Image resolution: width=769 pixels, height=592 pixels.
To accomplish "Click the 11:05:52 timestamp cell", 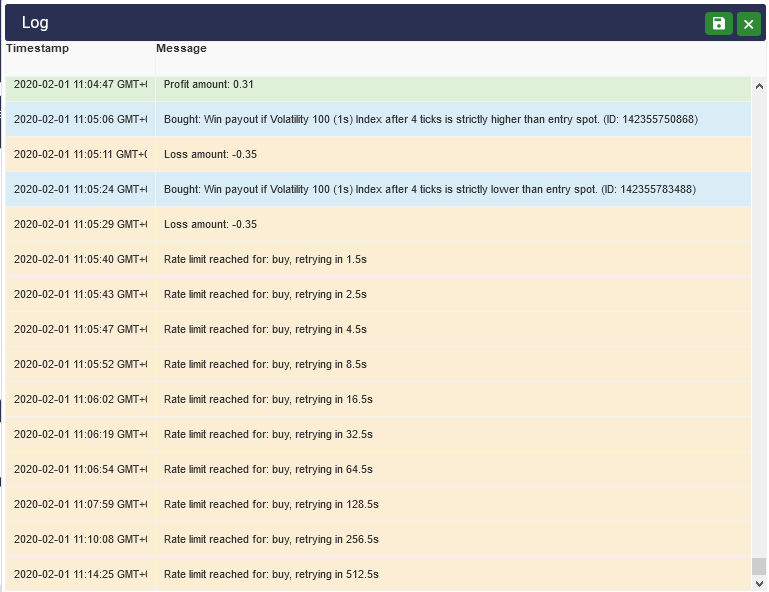I will (80, 364).
